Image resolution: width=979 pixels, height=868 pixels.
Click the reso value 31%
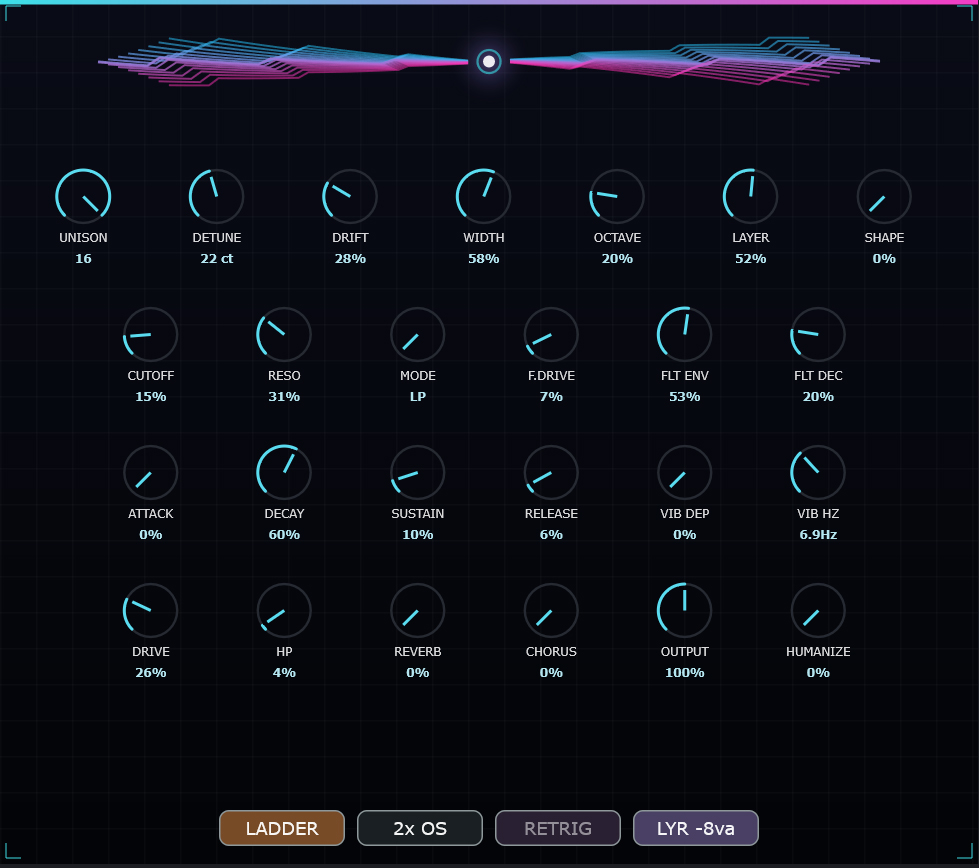pos(284,397)
